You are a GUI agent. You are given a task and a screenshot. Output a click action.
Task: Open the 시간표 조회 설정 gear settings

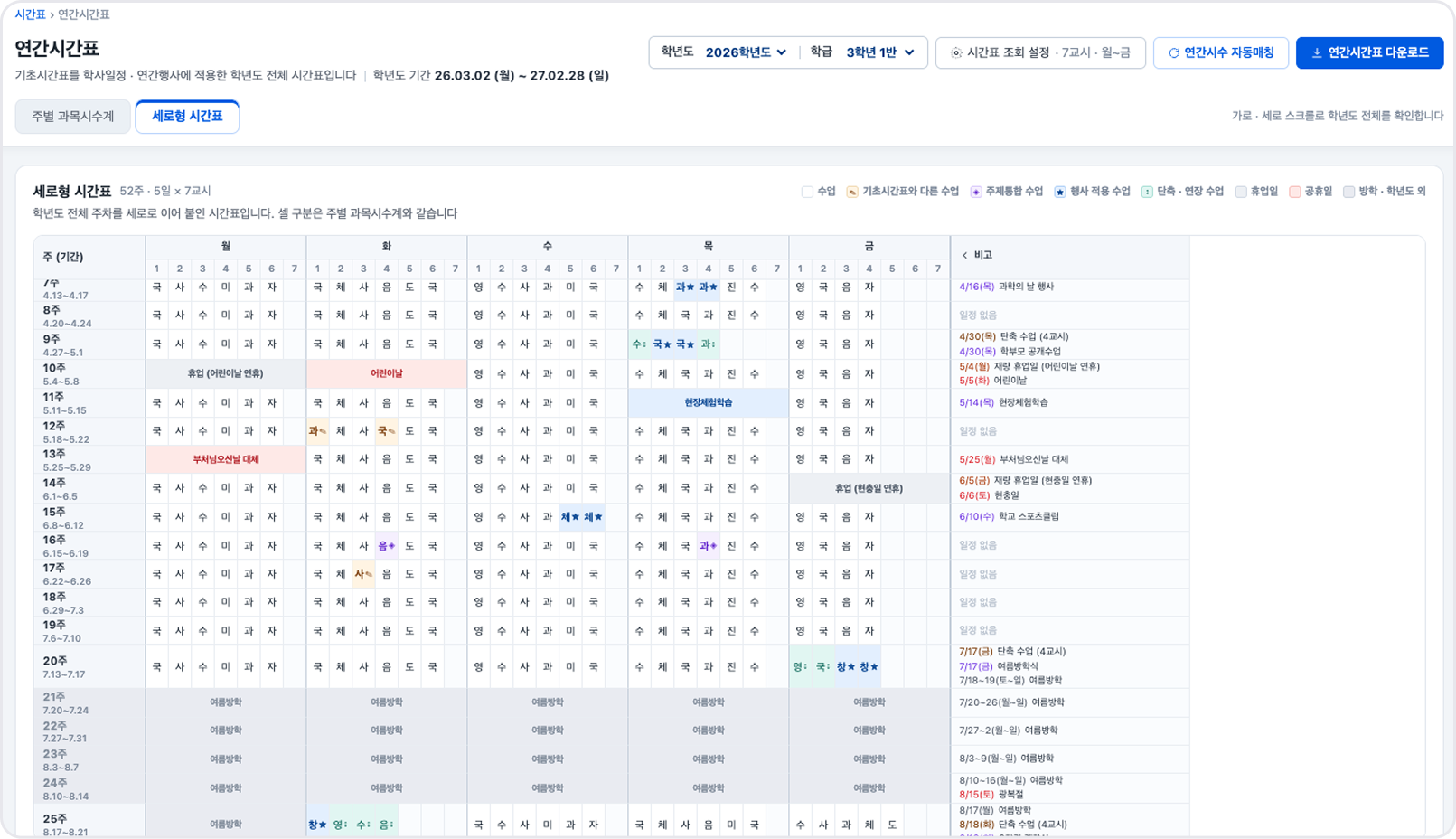955,53
